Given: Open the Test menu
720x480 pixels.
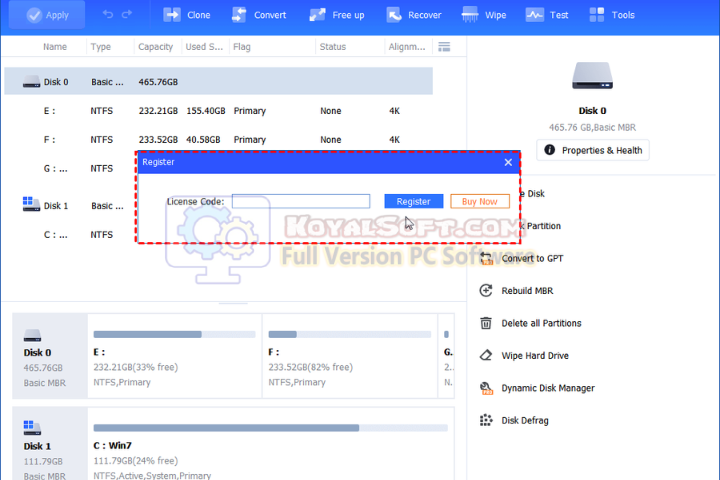Looking at the screenshot, I should (x=547, y=15).
